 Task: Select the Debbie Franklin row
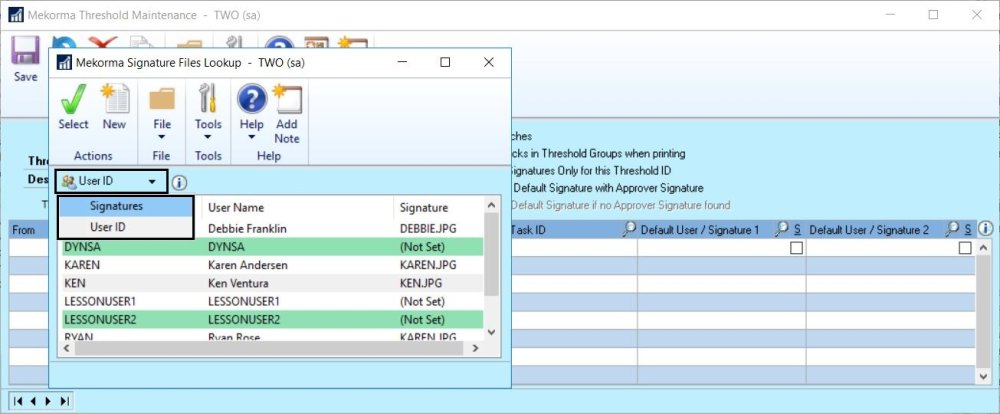click(272, 228)
